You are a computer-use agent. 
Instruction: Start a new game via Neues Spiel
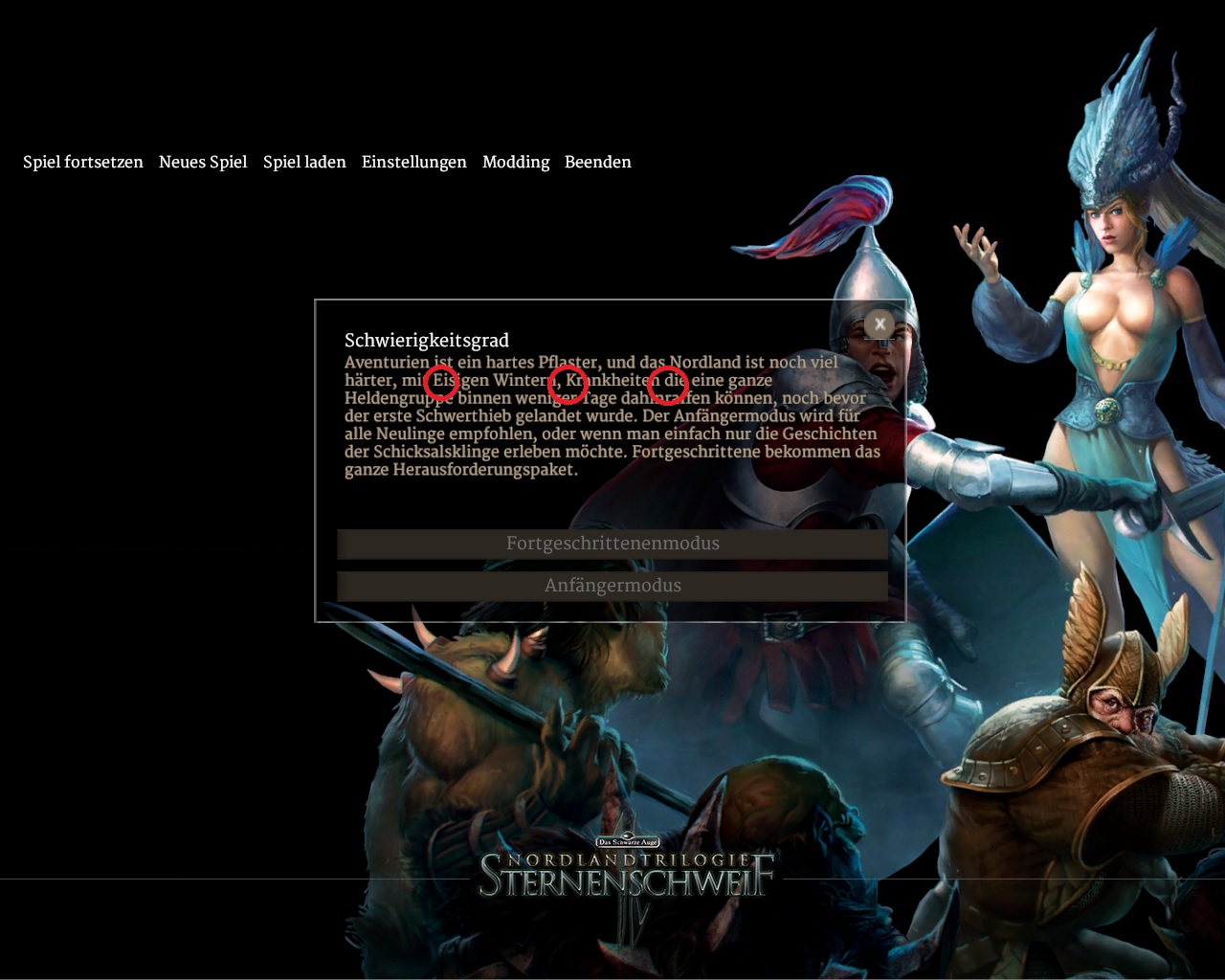pos(203,162)
